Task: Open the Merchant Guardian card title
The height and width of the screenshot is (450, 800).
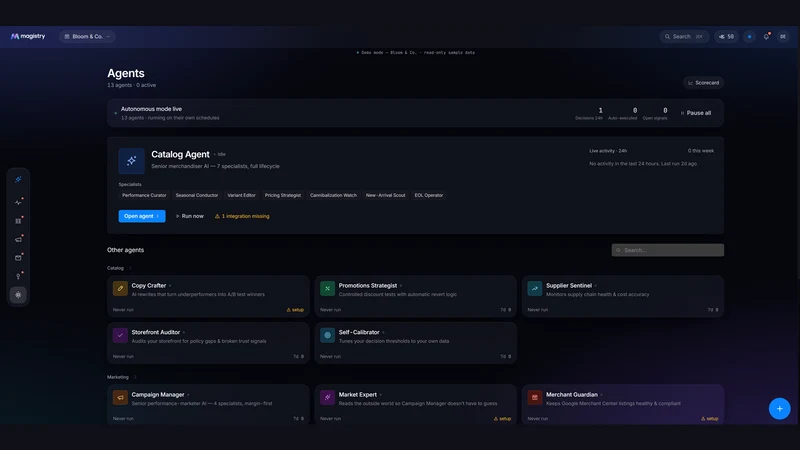Action: tap(571, 394)
